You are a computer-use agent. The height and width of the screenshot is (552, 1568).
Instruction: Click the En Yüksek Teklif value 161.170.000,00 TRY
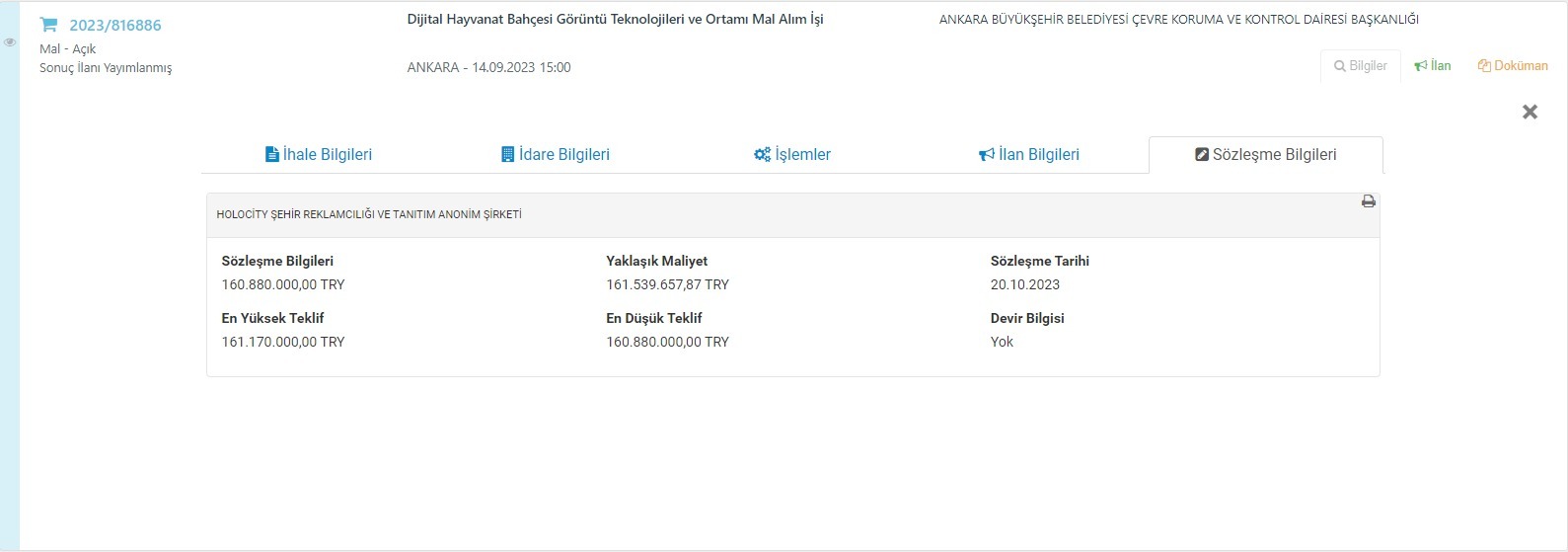[283, 342]
